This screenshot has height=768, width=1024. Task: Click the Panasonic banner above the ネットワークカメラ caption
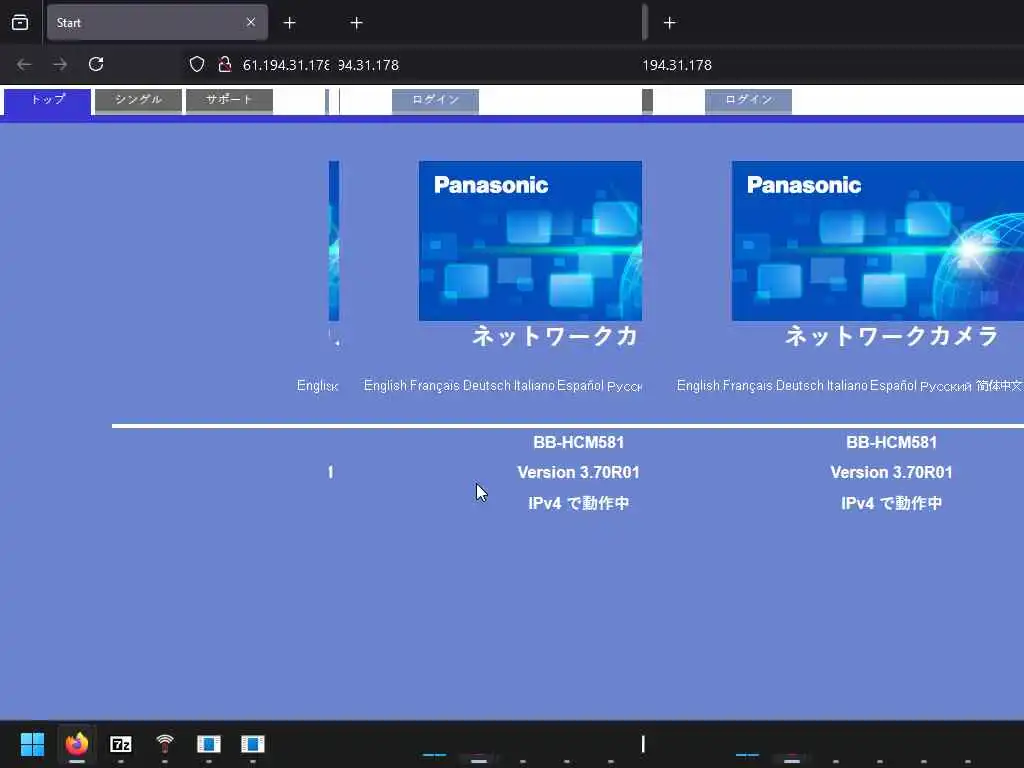click(x=878, y=241)
